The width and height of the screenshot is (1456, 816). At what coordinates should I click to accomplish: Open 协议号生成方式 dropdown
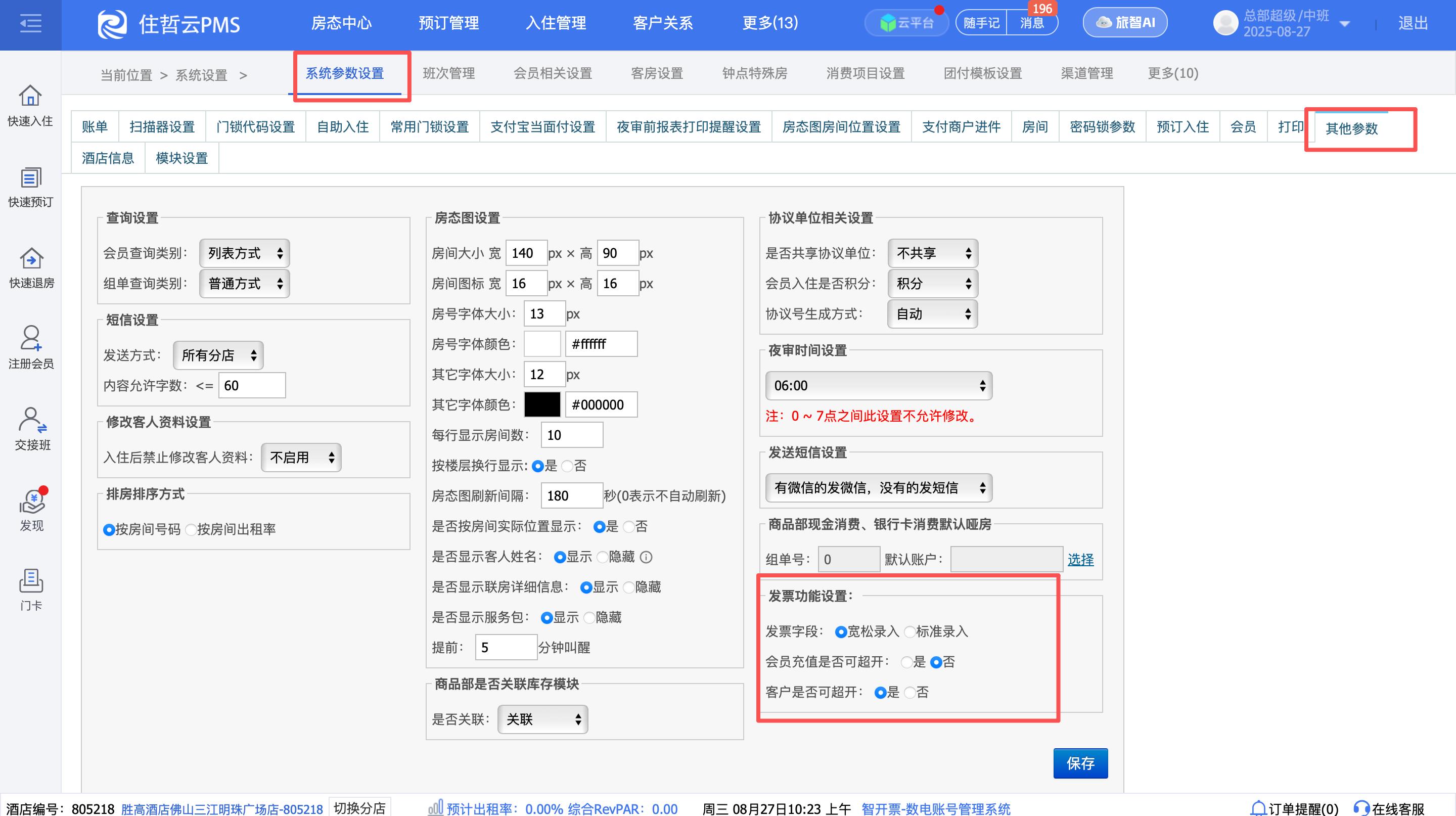point(933,314)
